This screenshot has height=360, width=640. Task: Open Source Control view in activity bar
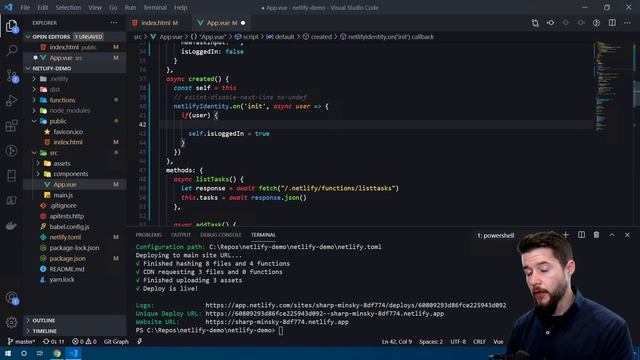11,76
